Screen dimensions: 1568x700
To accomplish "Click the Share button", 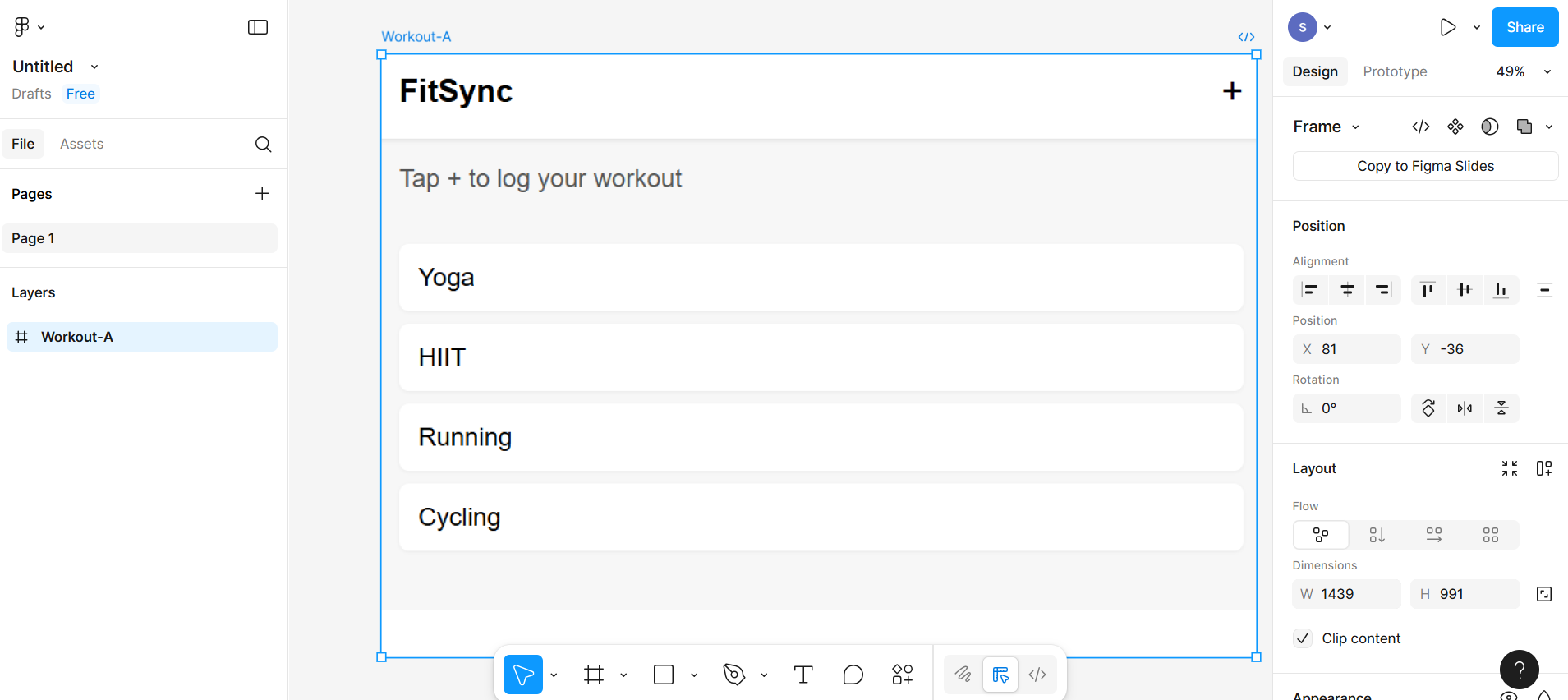I will coord(1524,27).
